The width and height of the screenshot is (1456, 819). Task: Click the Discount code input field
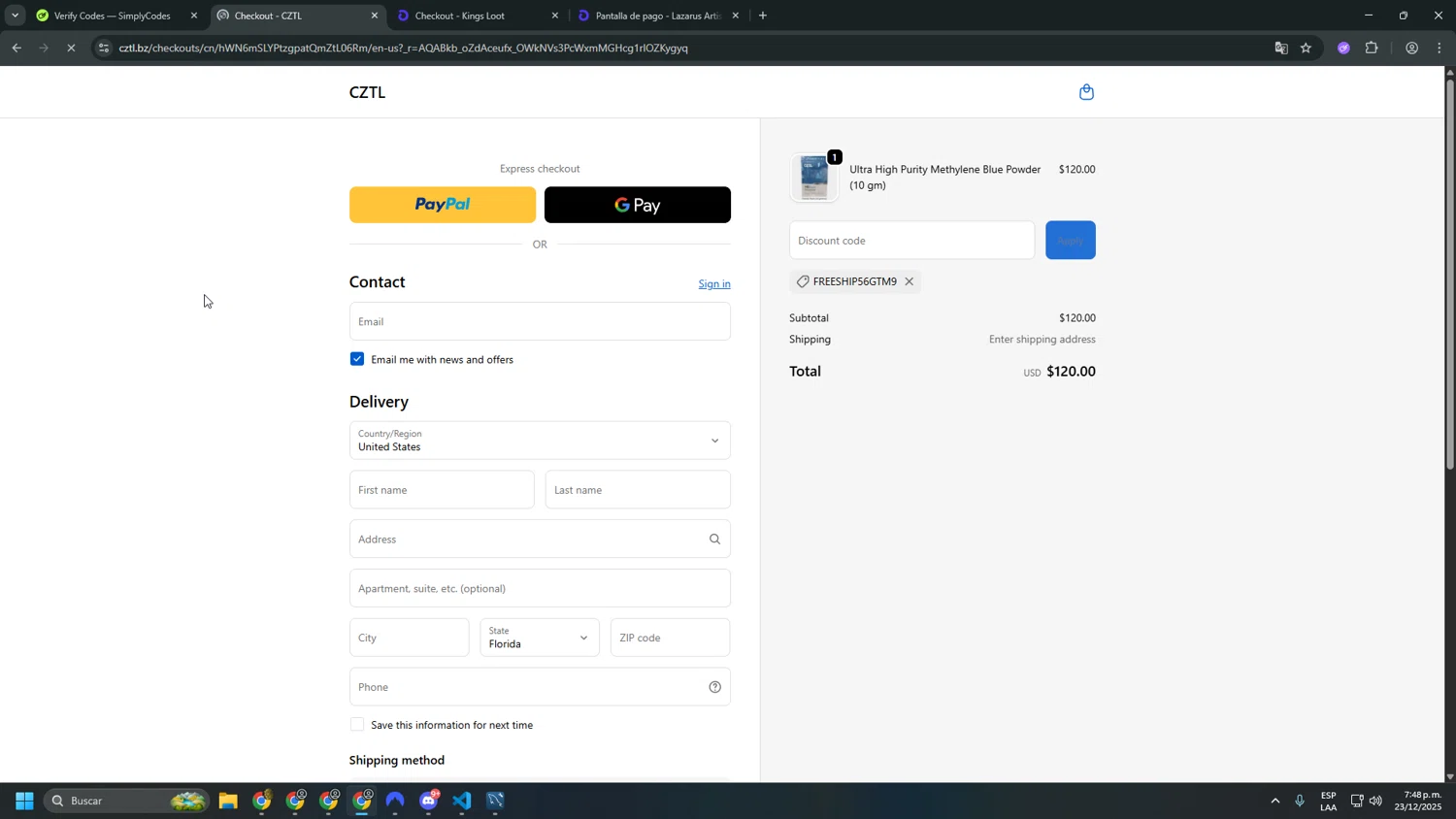point(912,241)
